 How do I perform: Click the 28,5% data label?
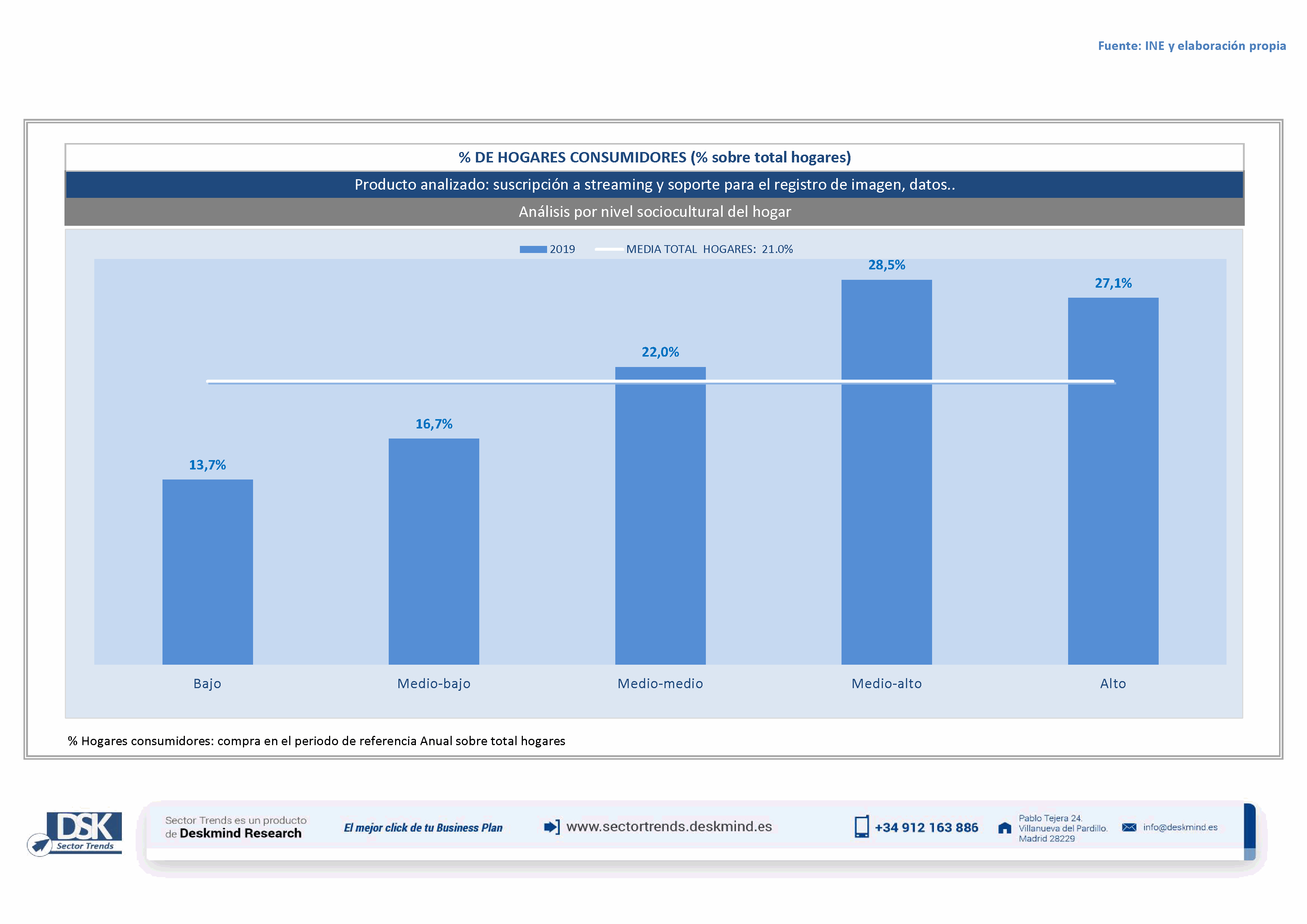pos(886,265)
